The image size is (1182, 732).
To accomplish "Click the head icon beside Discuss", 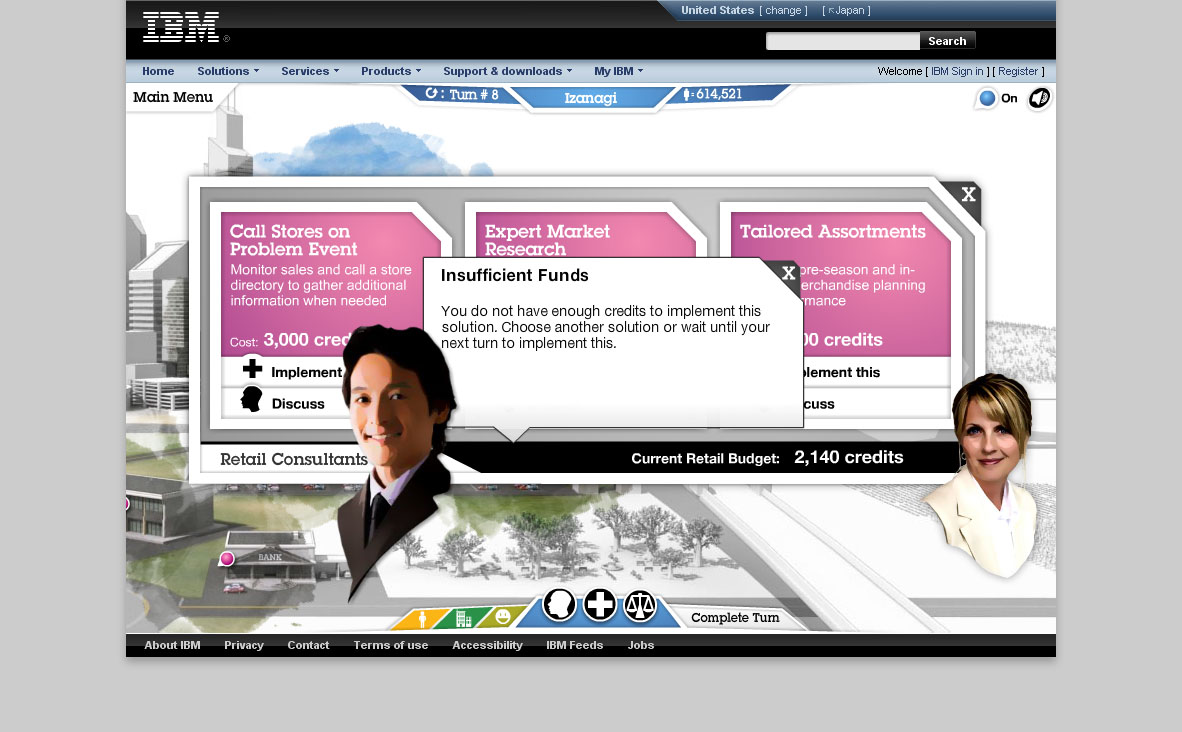I will 252,399.
